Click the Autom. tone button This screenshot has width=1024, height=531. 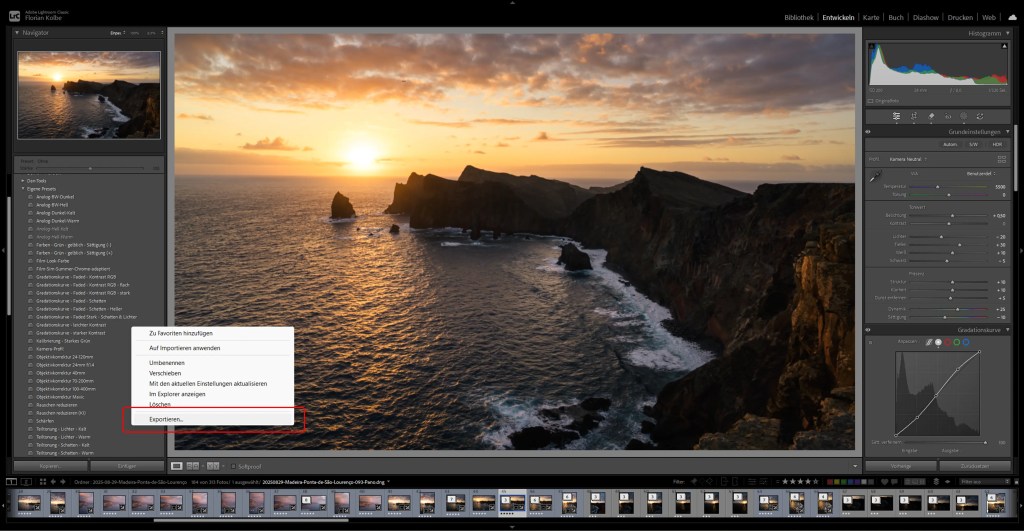coord(949,144)
